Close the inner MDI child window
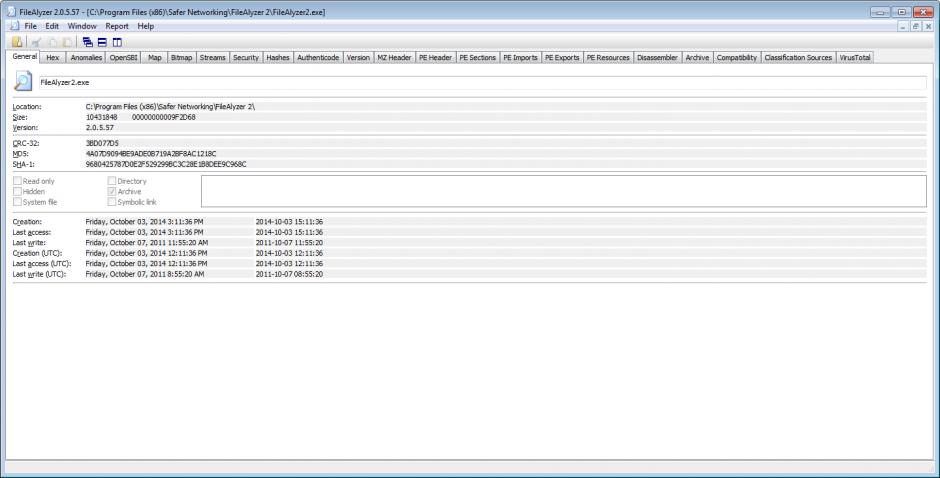Viewport: 940px width, 478px height. [929, 26]
